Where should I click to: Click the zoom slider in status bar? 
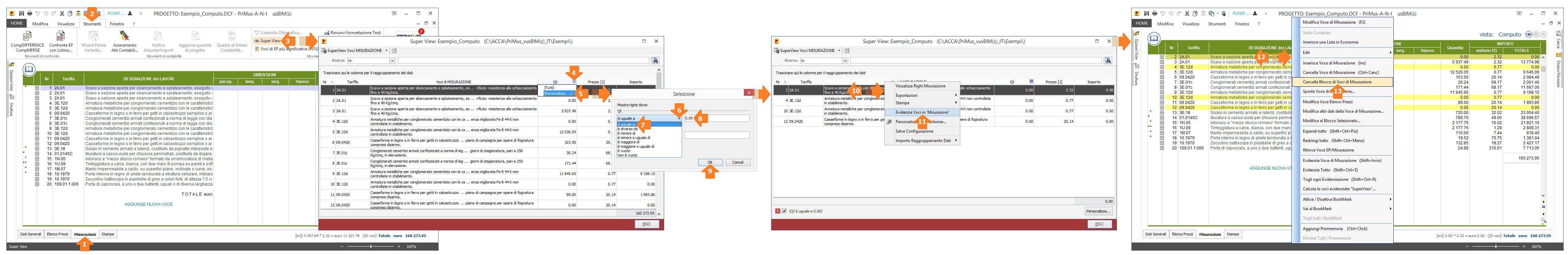click(x=371, y=247)
